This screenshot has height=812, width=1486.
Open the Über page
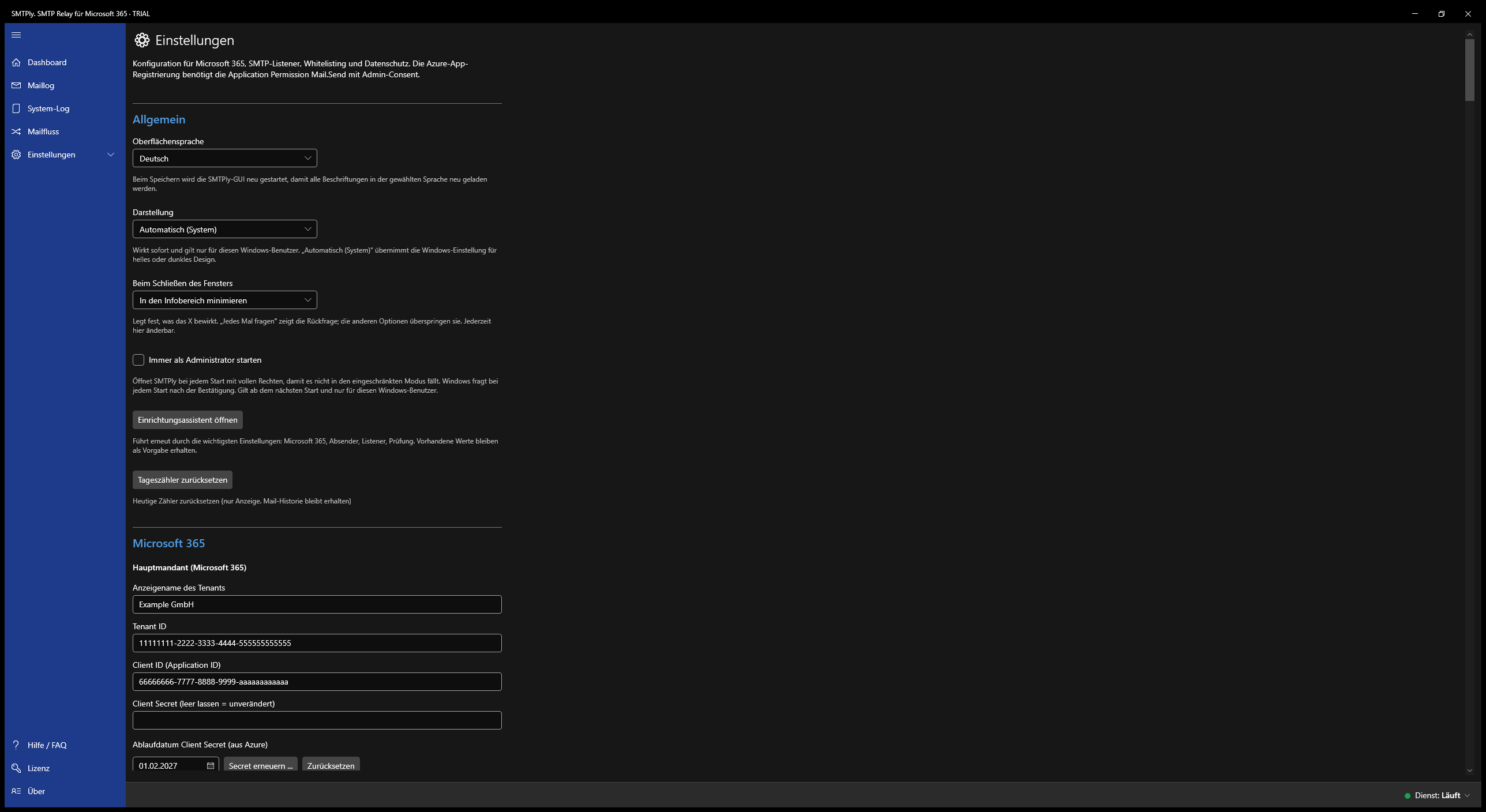click(65, 791)
